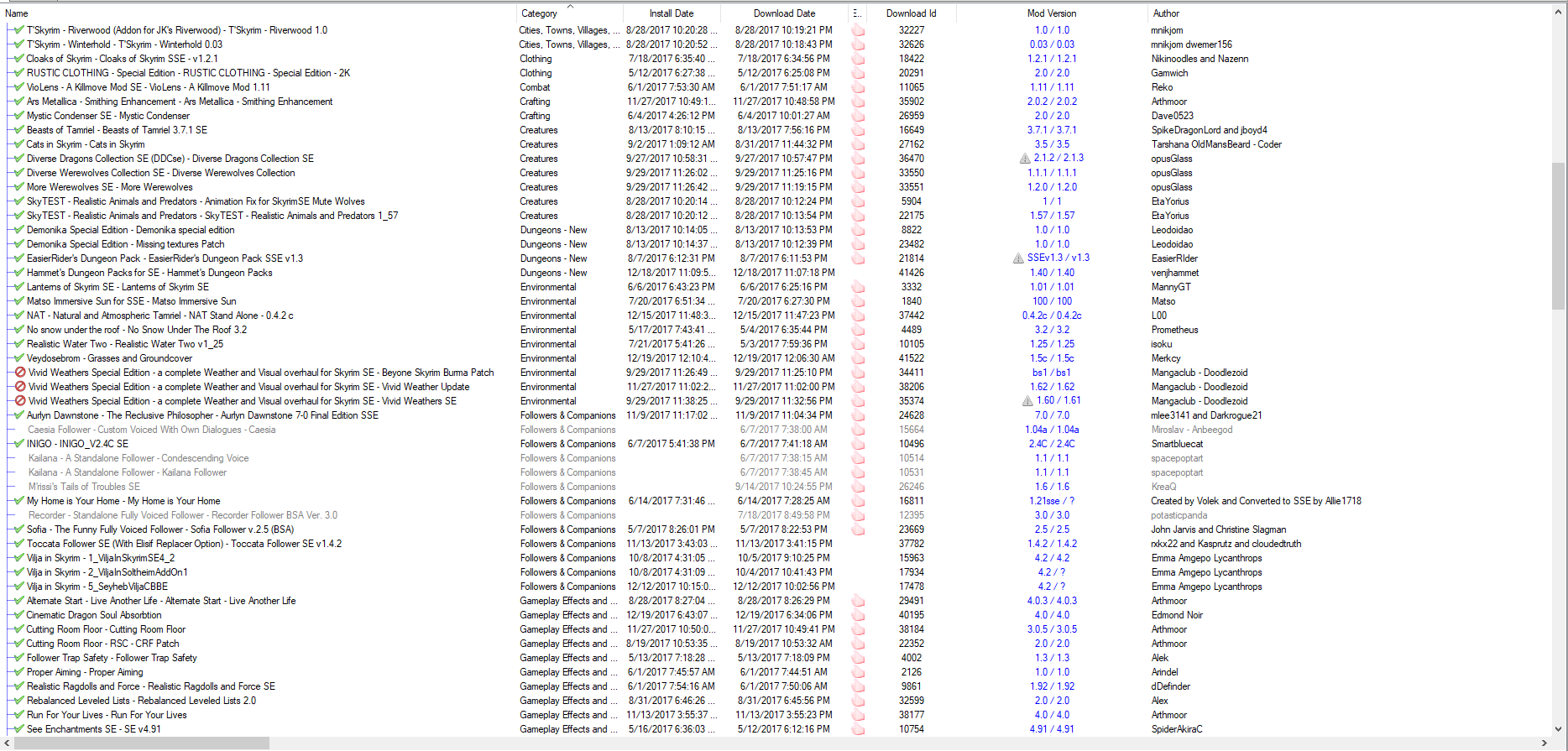
Task: Click endorsement thumb icon for Veydosebrom row
Action: click(858, 358)
